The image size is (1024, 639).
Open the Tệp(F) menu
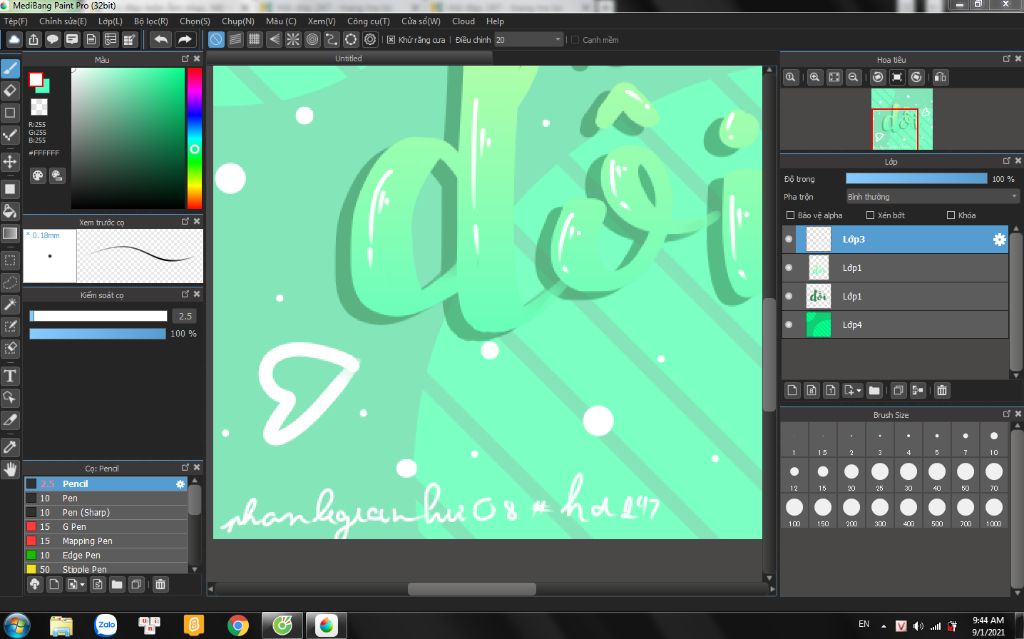pos(16,22)
